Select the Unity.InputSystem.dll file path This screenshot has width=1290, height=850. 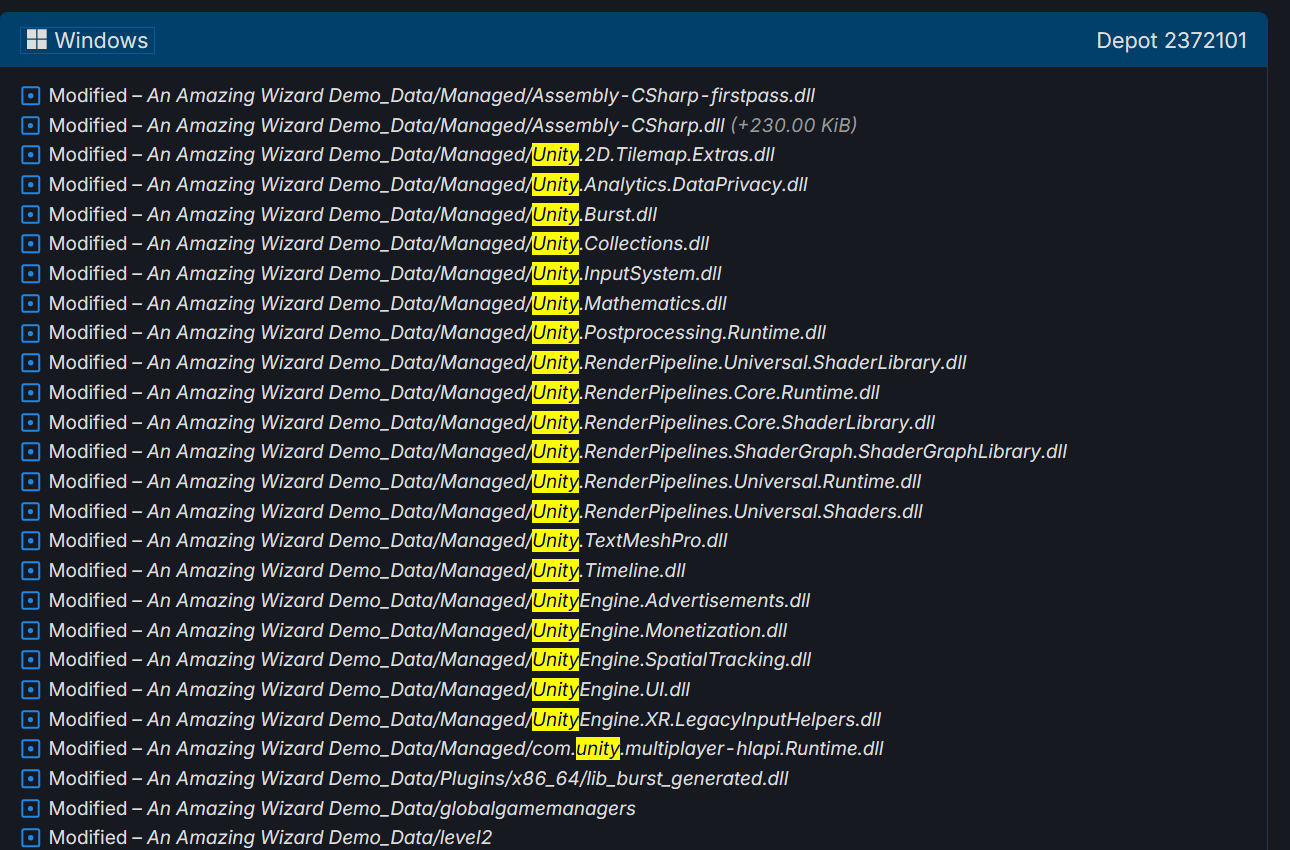[434, 274]
